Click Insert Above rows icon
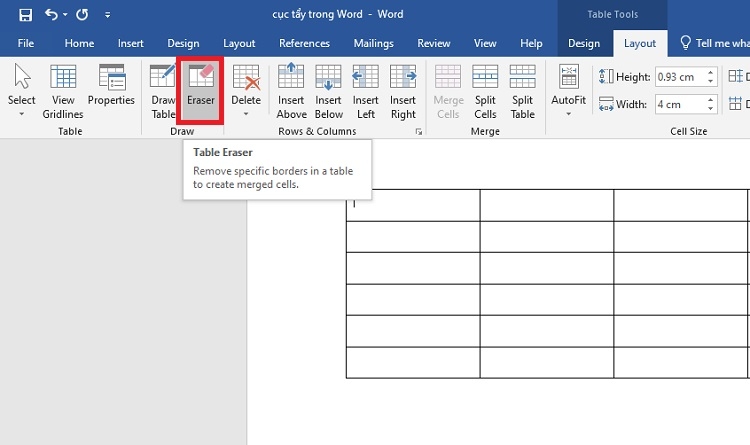 click(291, 90)
